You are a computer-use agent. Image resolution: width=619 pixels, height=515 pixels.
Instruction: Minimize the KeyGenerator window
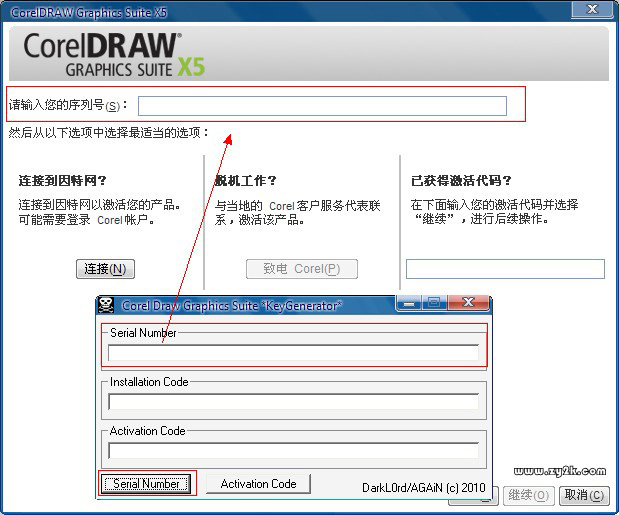tap(409, 303)
